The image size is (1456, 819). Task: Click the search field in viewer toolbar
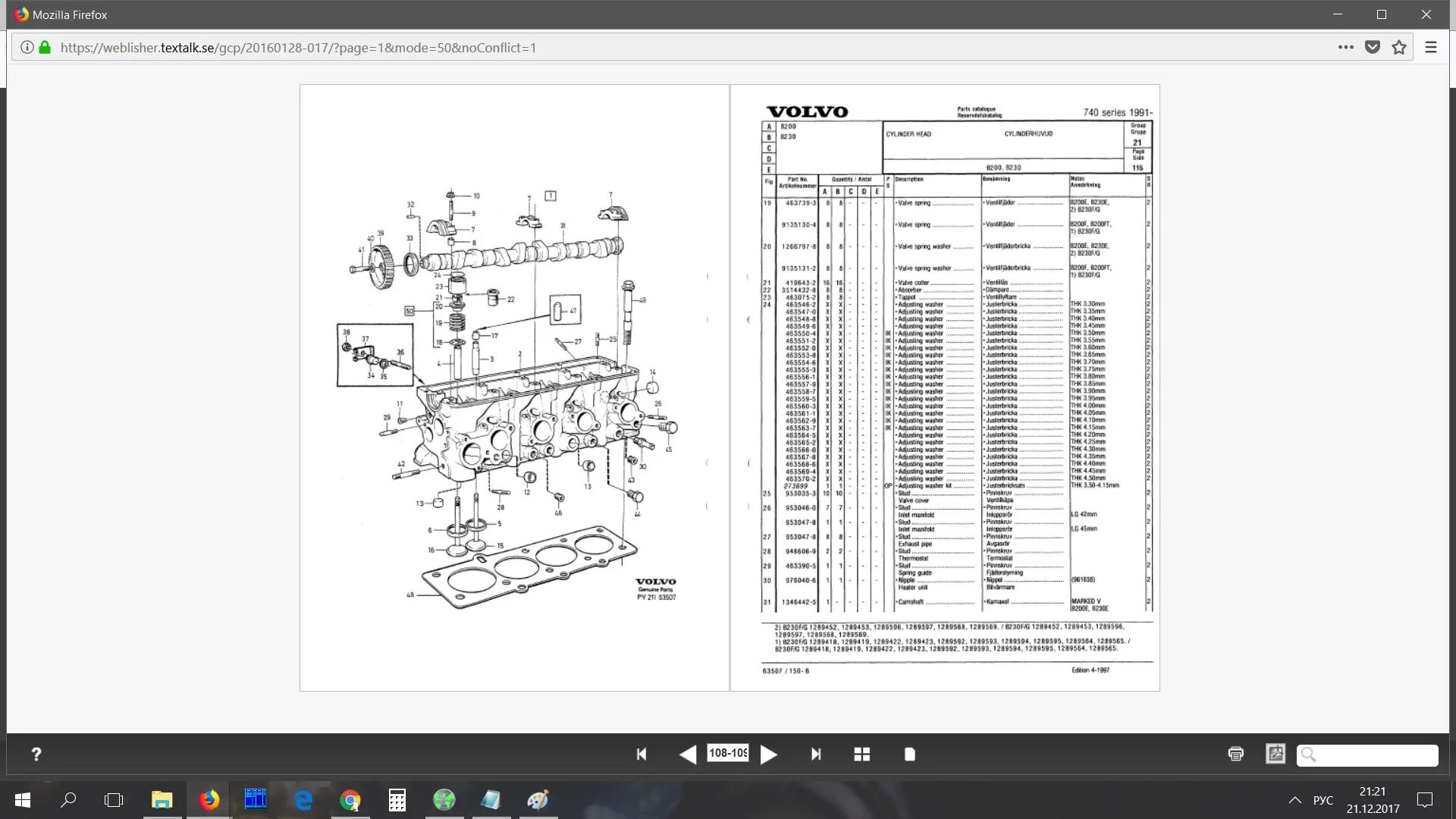1367,755
